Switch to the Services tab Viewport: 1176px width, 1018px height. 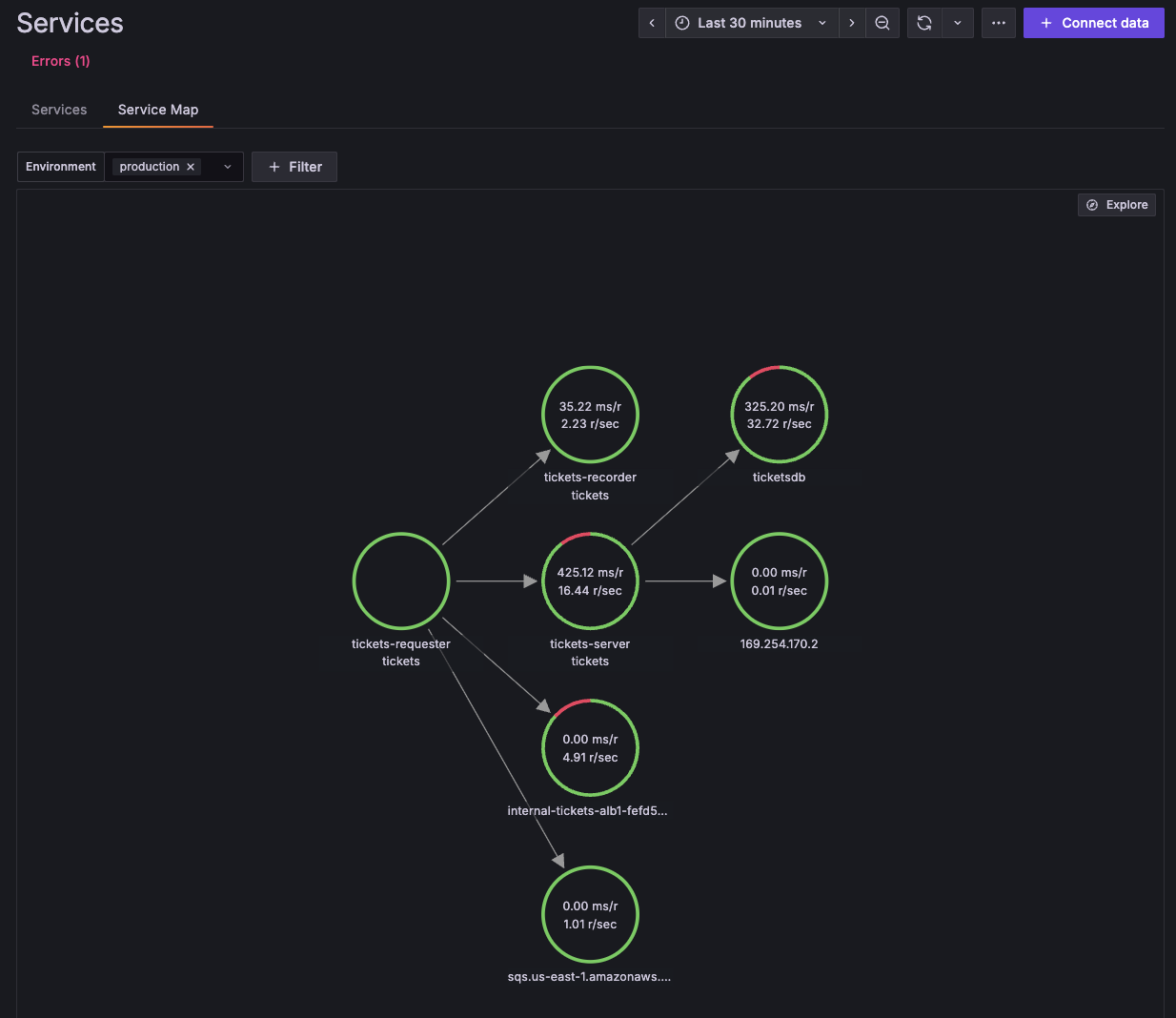(59, 110)
